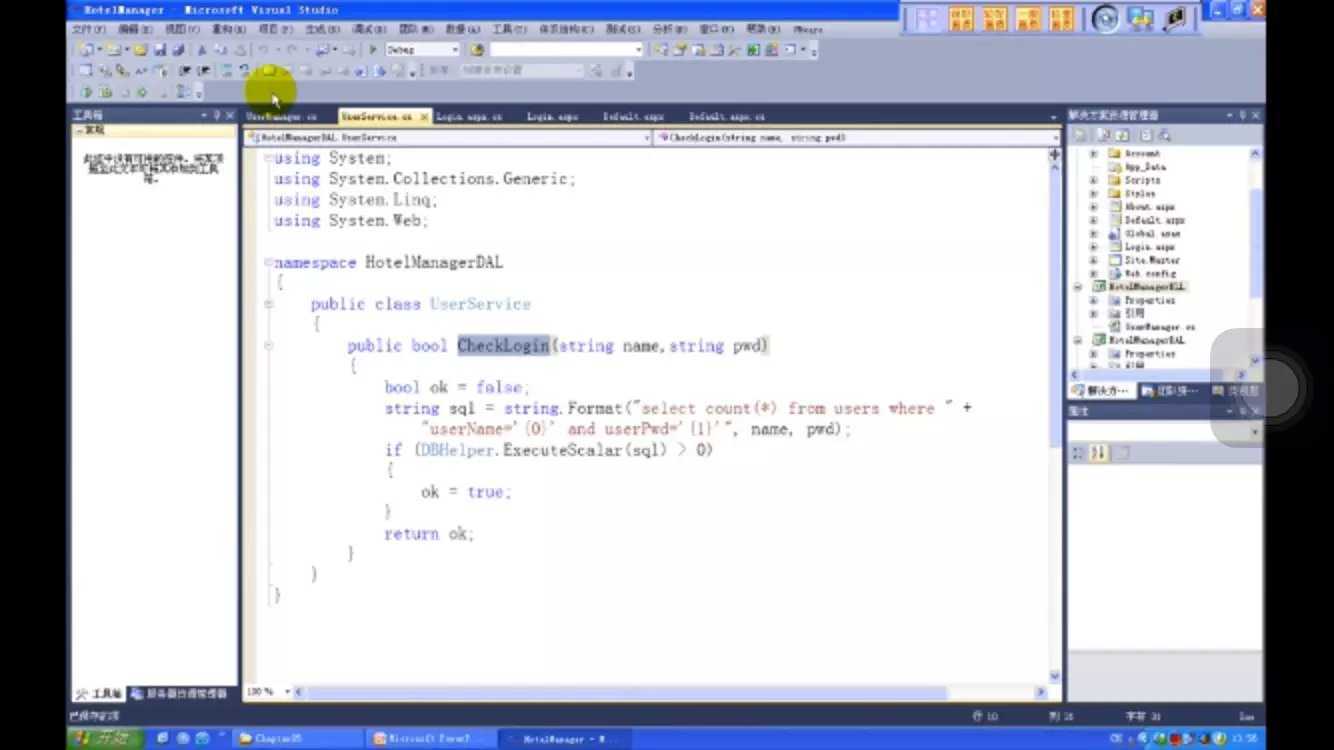The width and height of the screenshot is (1334, 750).
Task: Select Site.Master in Solution Explorer
Action: tap(1150, 260)
